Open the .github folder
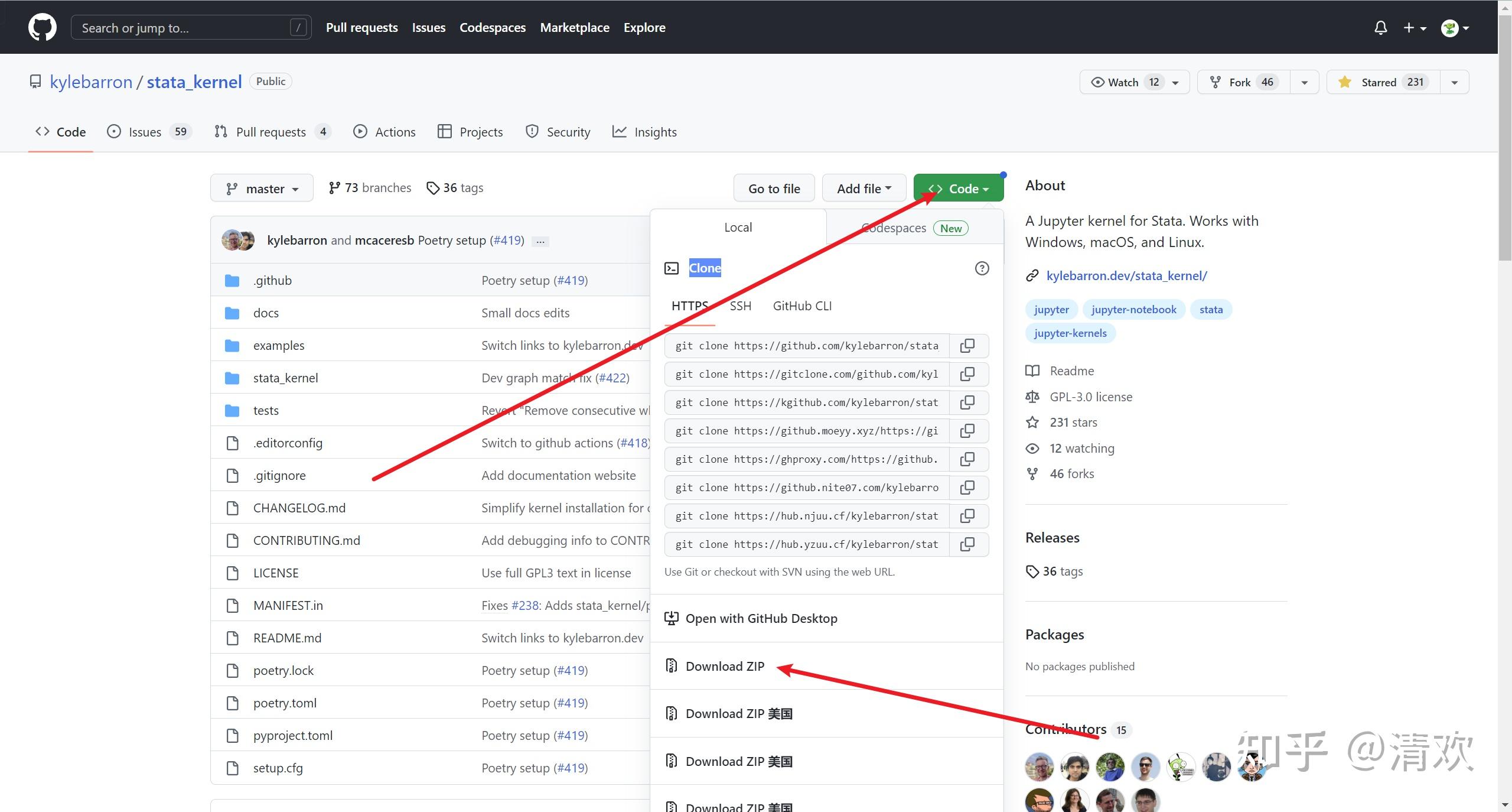 (272, 280)
